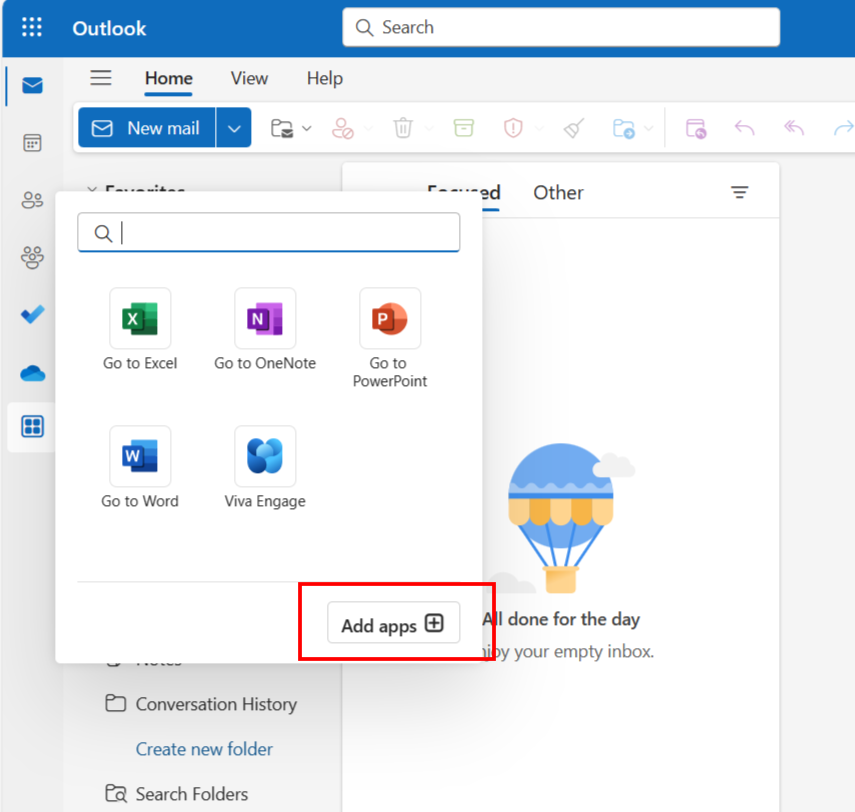Switch to the Home tab
The width and height of the screenshot is (855, 812).
coord(168,79)
